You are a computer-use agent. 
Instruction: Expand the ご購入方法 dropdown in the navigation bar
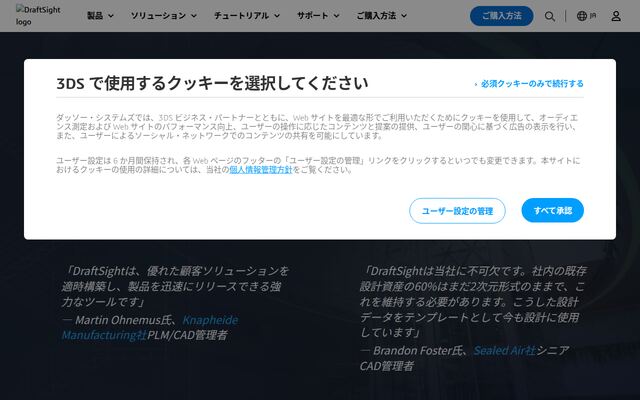(382, 16)
